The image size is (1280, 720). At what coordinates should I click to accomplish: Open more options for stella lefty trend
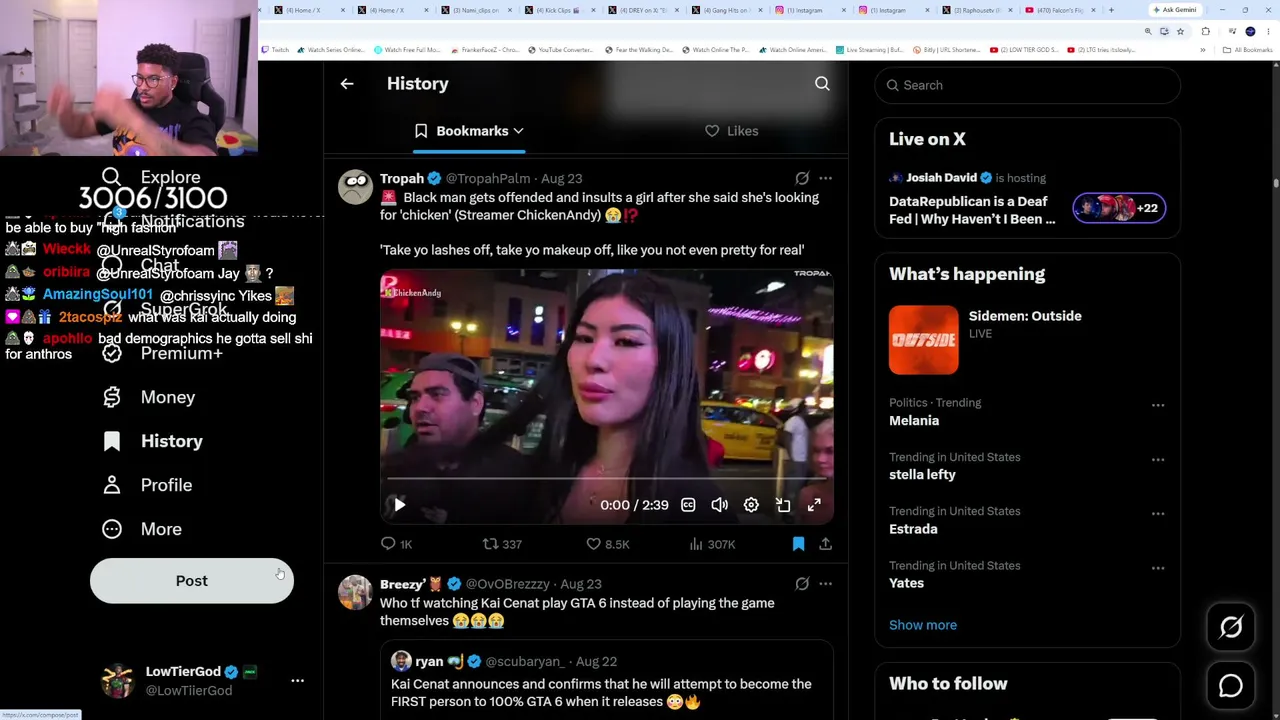point(1158,459)
